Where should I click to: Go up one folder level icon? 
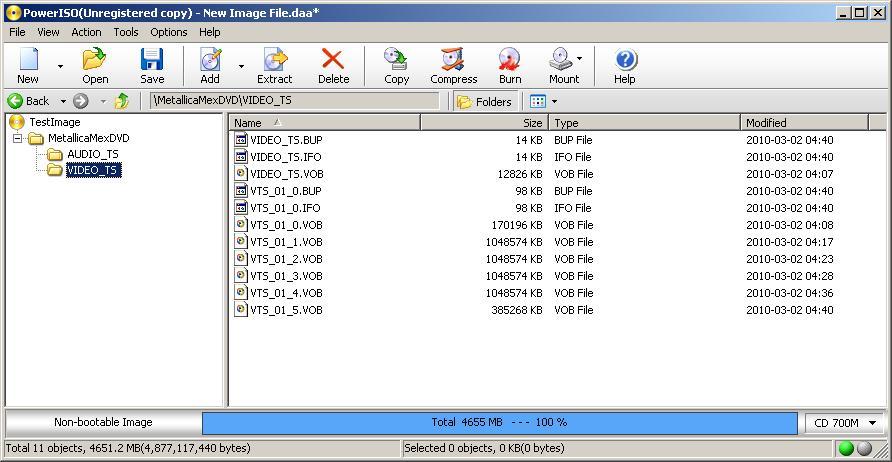pos(122,101)
